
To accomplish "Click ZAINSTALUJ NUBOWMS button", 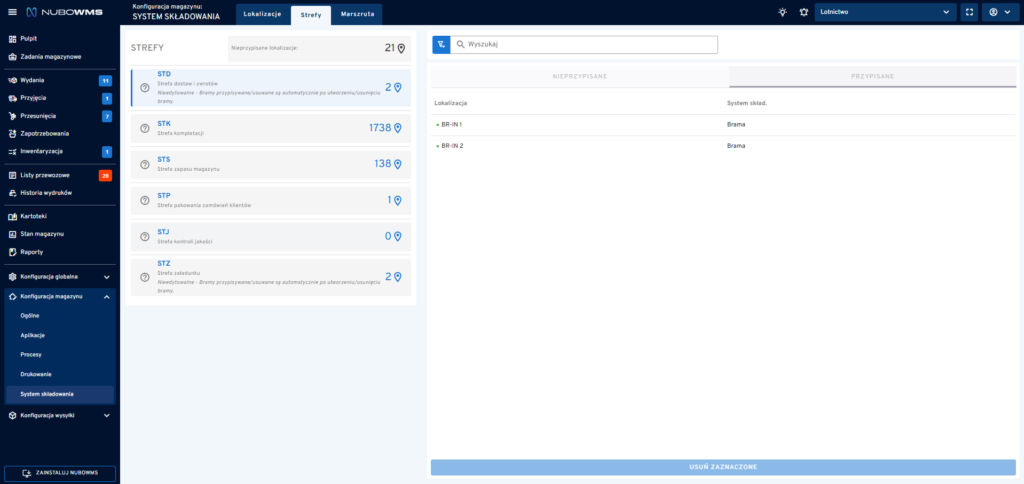I will [x=60, y=473].
